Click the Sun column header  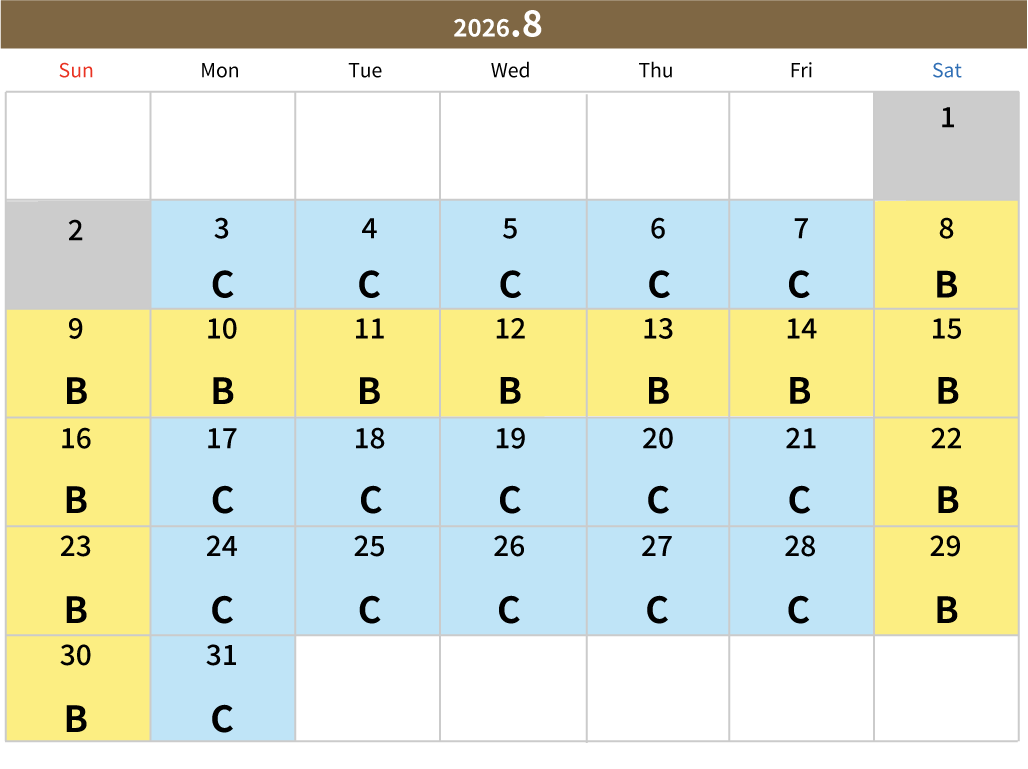76,70
